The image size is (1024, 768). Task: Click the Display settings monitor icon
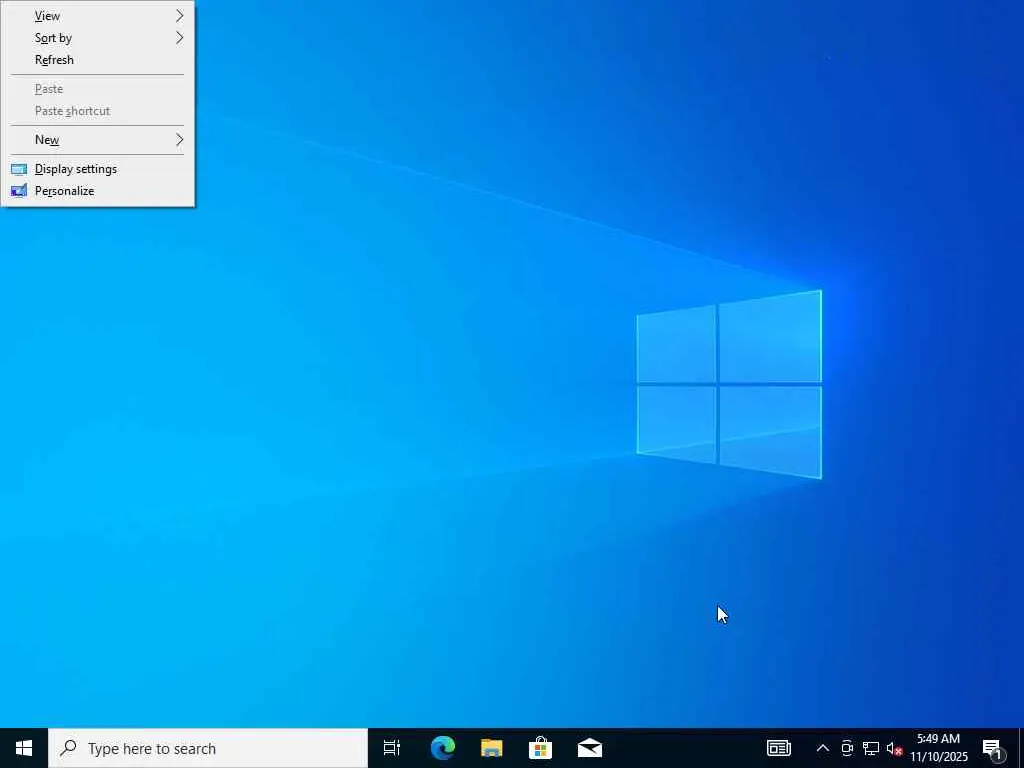pos(19,169)
